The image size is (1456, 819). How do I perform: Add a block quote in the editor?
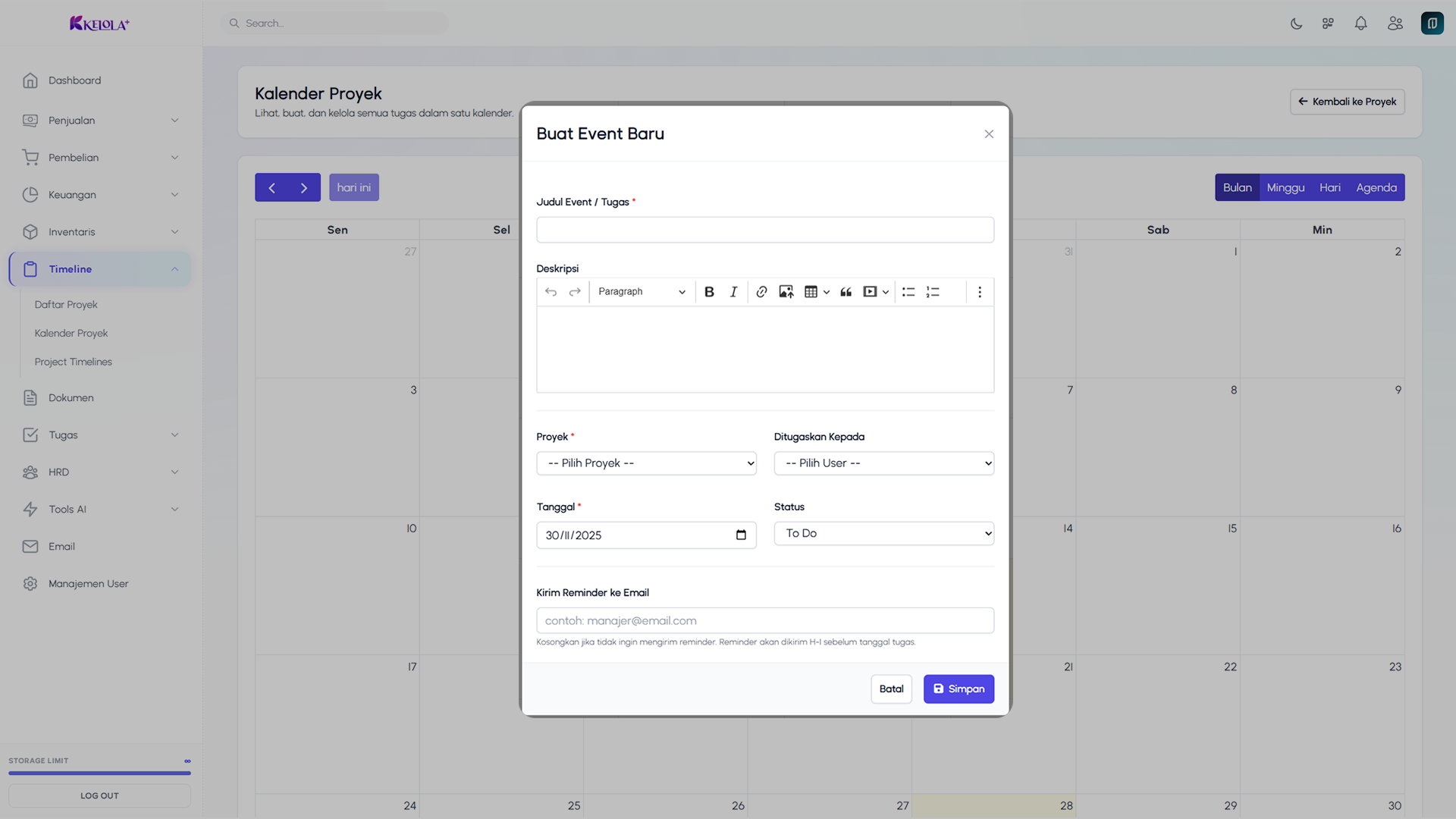tap(846, 291)
